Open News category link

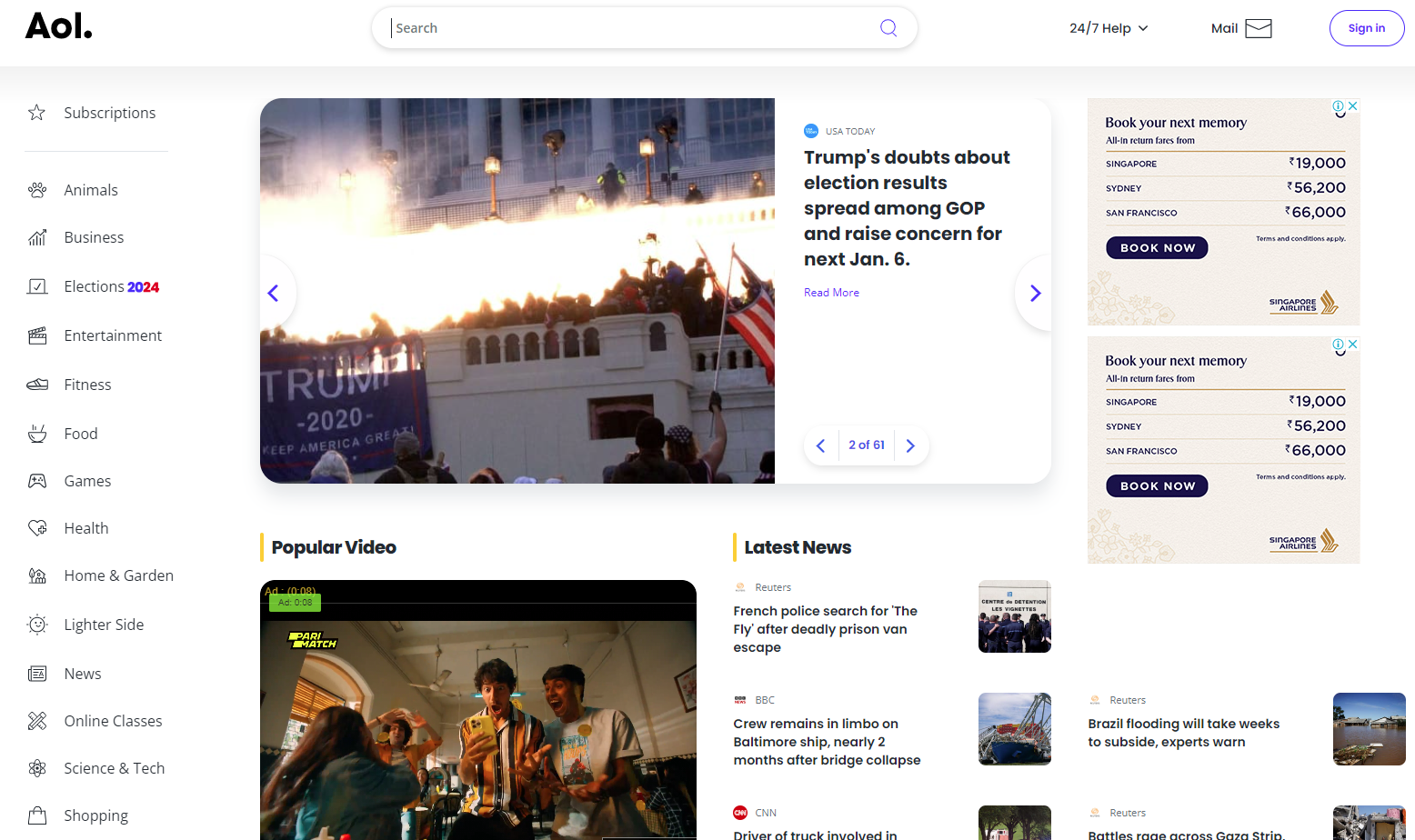click(83, 674)
